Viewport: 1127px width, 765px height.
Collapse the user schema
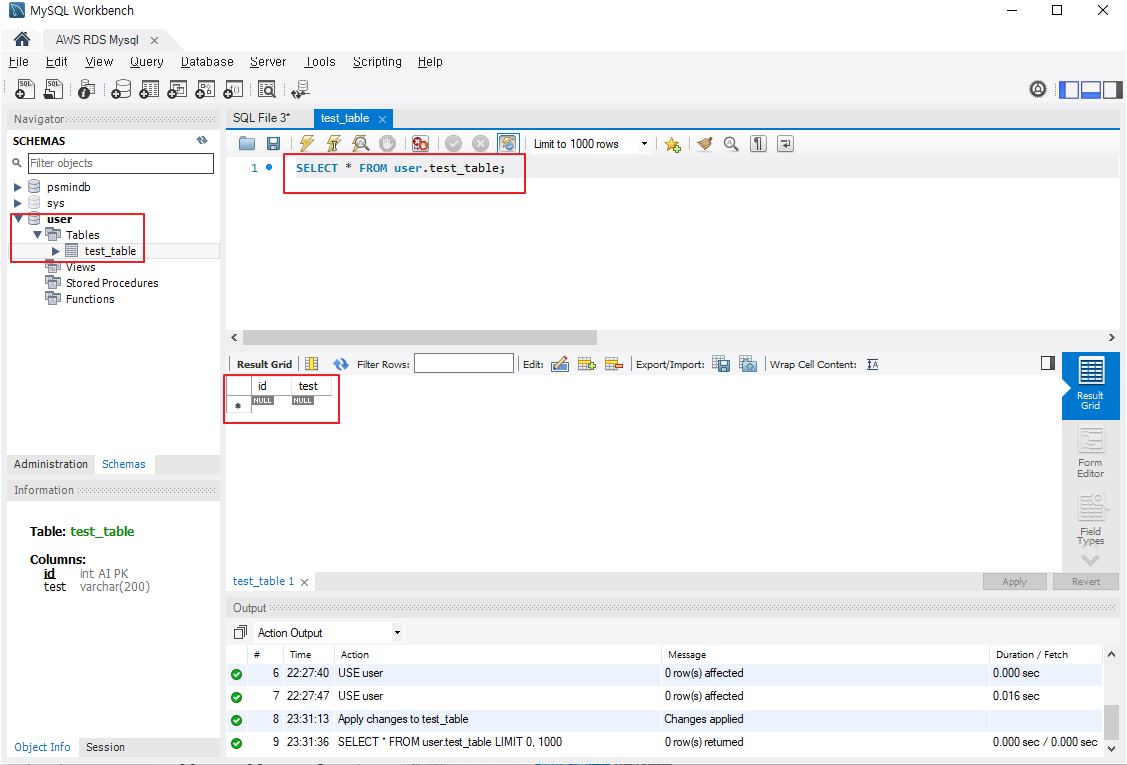coord(19,219)
